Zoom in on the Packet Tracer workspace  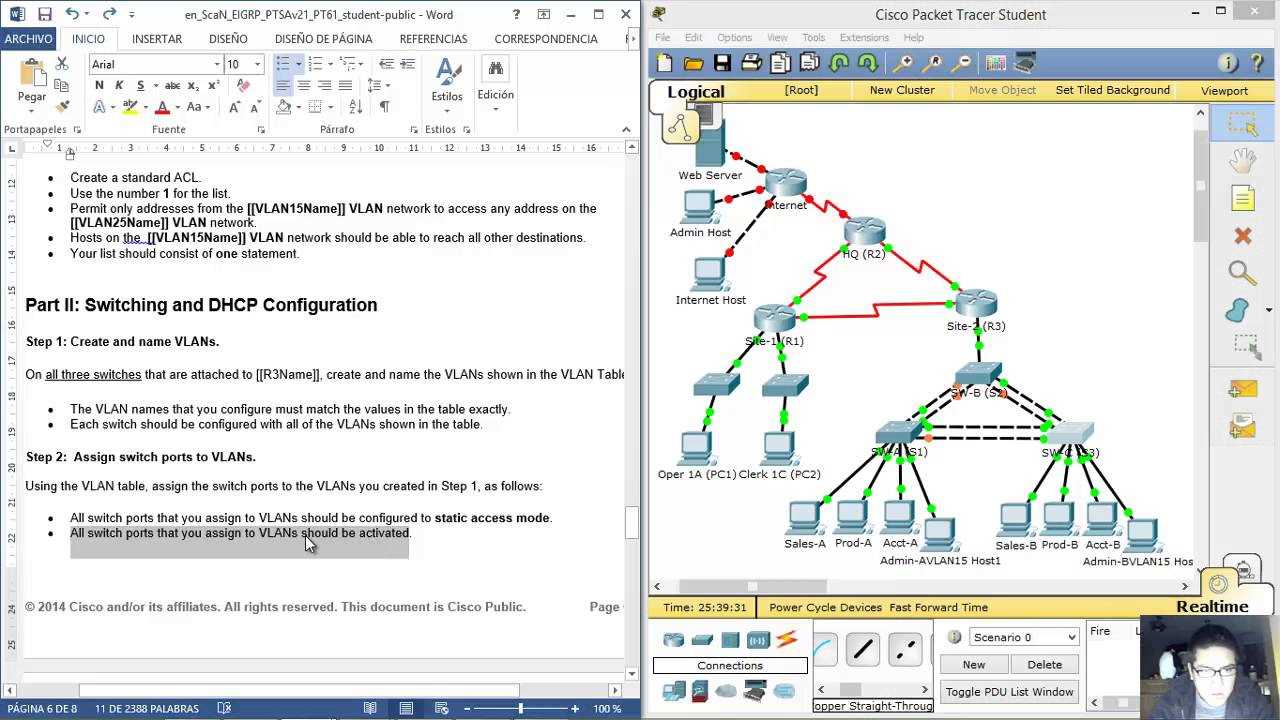(903, 64)
